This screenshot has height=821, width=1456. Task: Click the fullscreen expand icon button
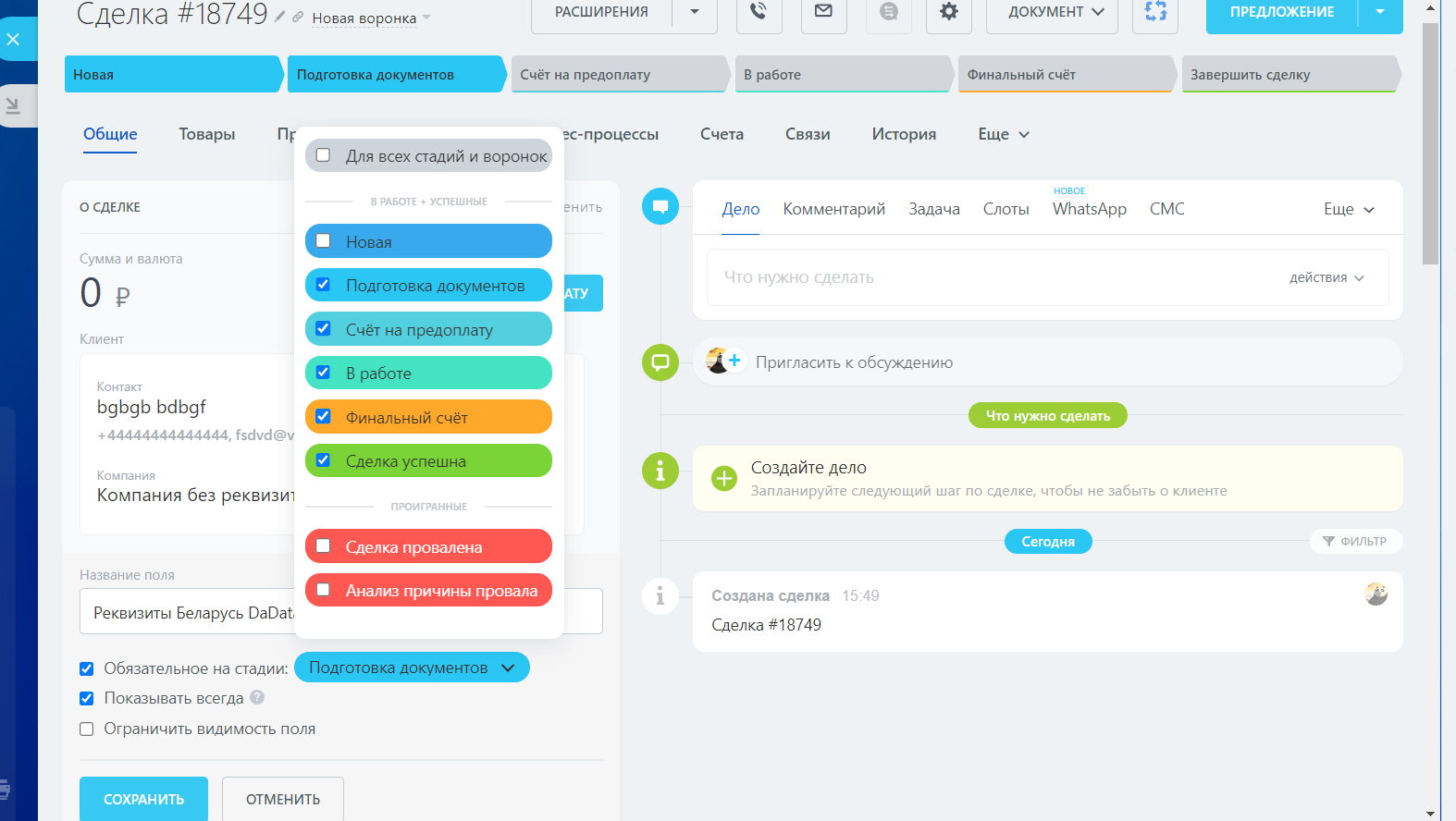coord(1155,12)
